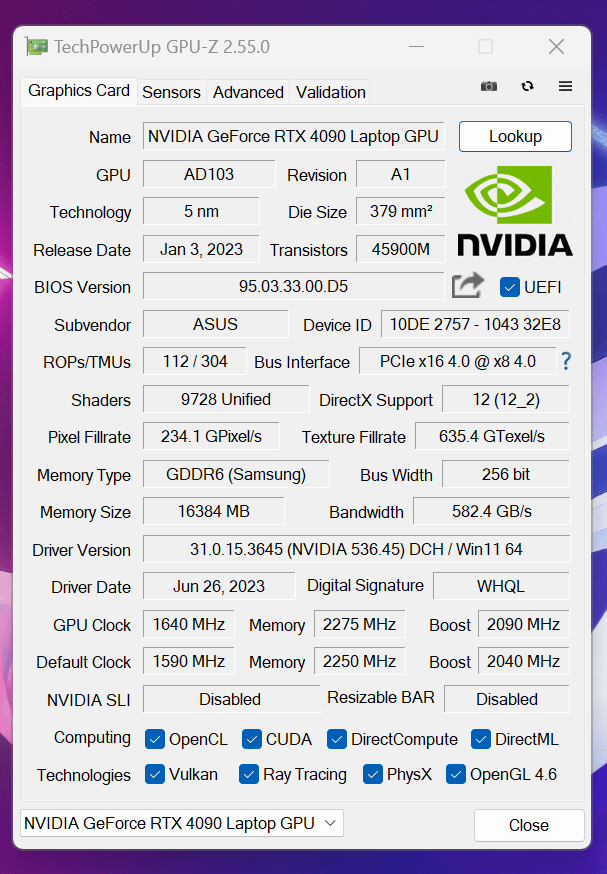Click the chevron on the GPU selector
Screen dimensions: 607x874
pos(330,823)
